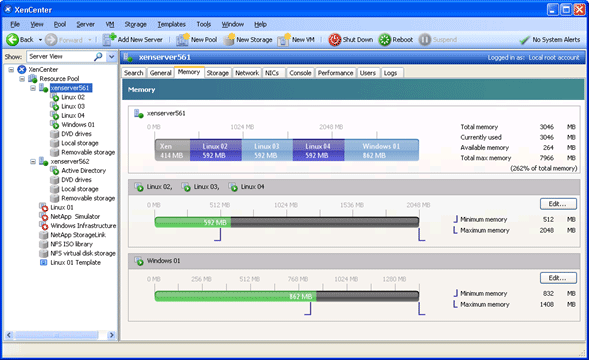Click the red Shut Down icon
Image resolution: width=589 pixels, height=360 pixels.
pyautogui.click(x=334, y=39)
